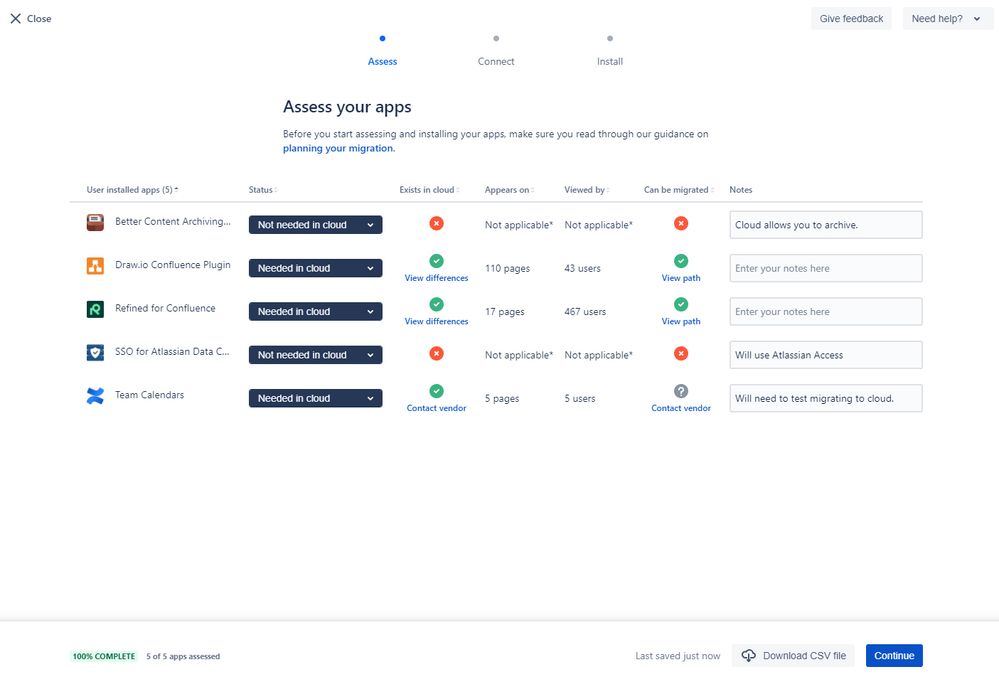Viewport: 999px width, 677px height.
Task: Open the planning your migration link
Action: [x=338, y=148]
